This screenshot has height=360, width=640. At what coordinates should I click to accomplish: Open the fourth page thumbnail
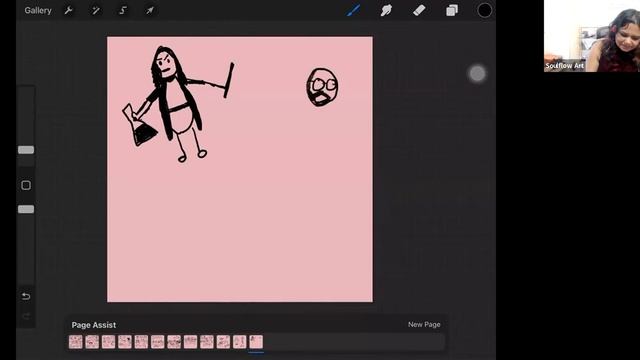point(125,342)
